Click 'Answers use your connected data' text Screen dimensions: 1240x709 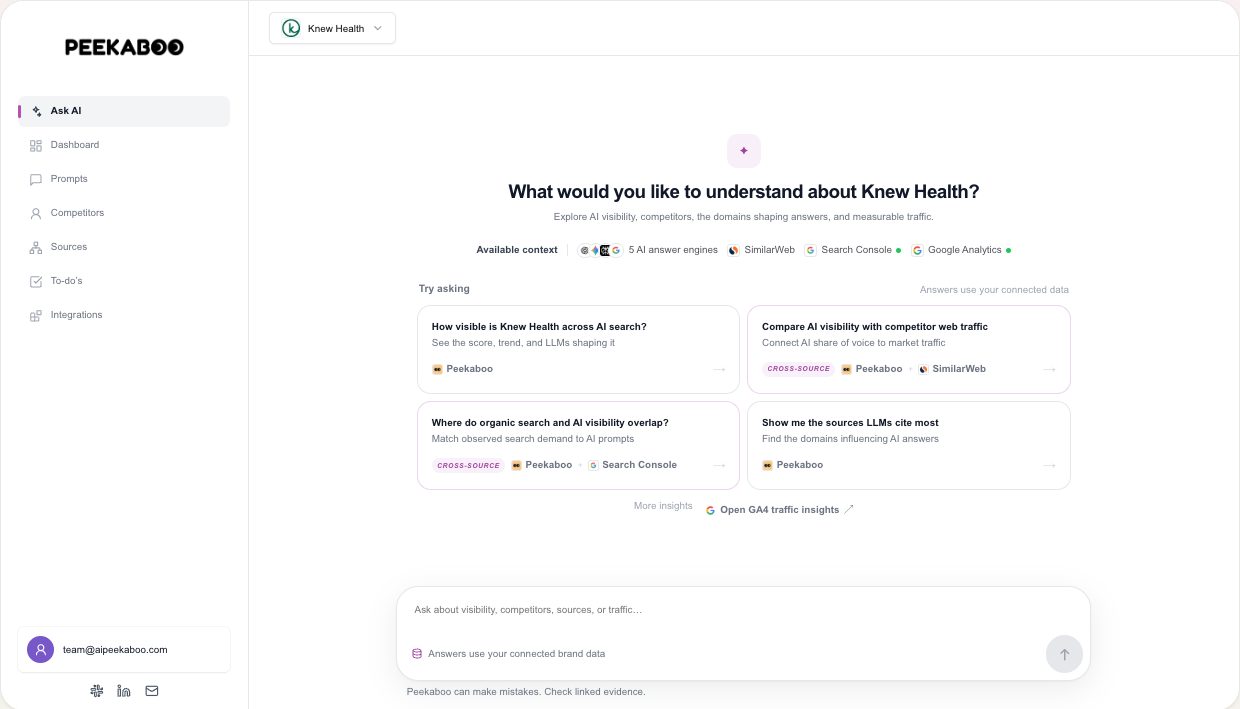(x=994, y=290)
